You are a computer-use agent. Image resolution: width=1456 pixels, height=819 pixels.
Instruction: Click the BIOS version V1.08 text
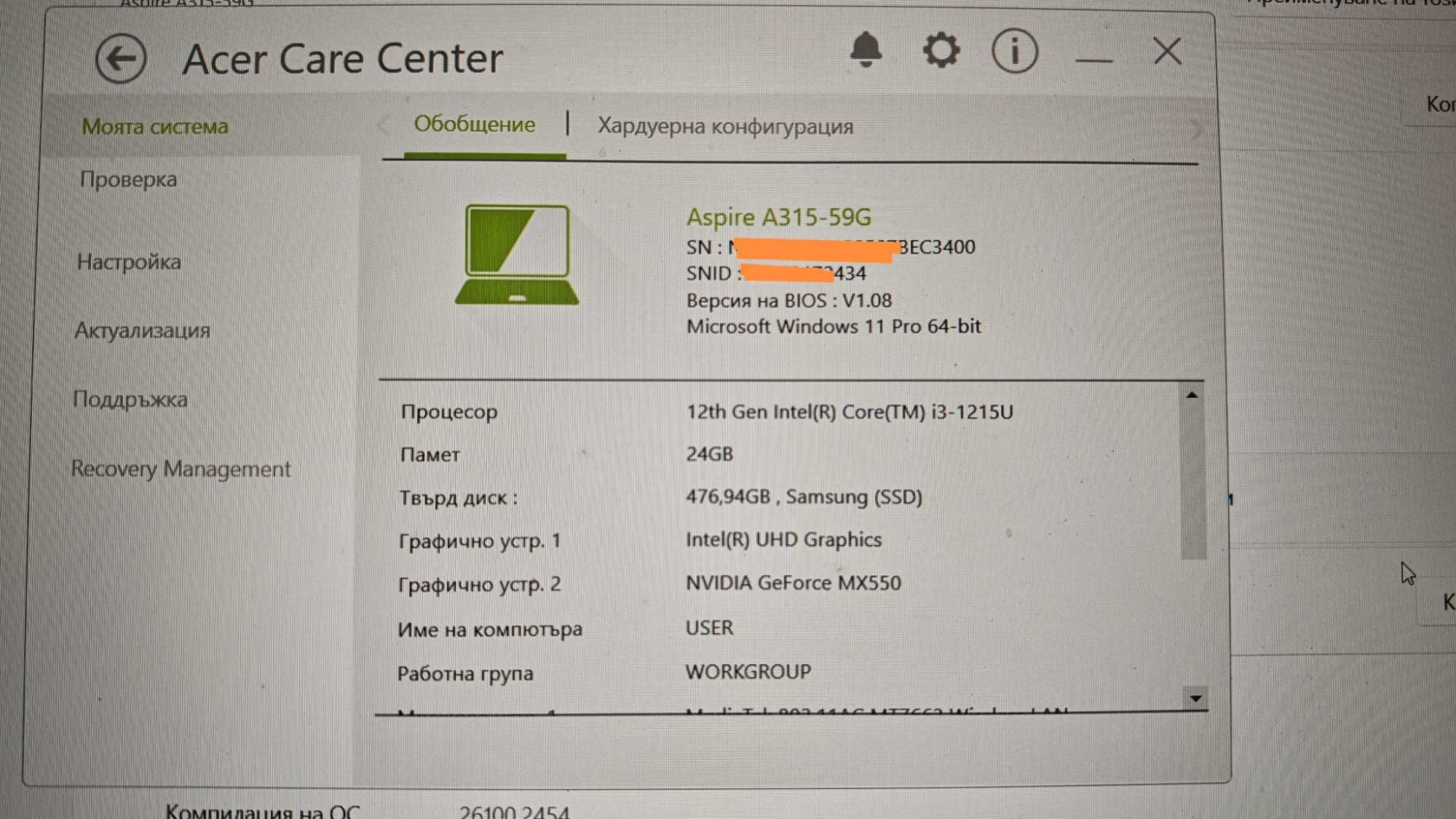tap(789, 301)
